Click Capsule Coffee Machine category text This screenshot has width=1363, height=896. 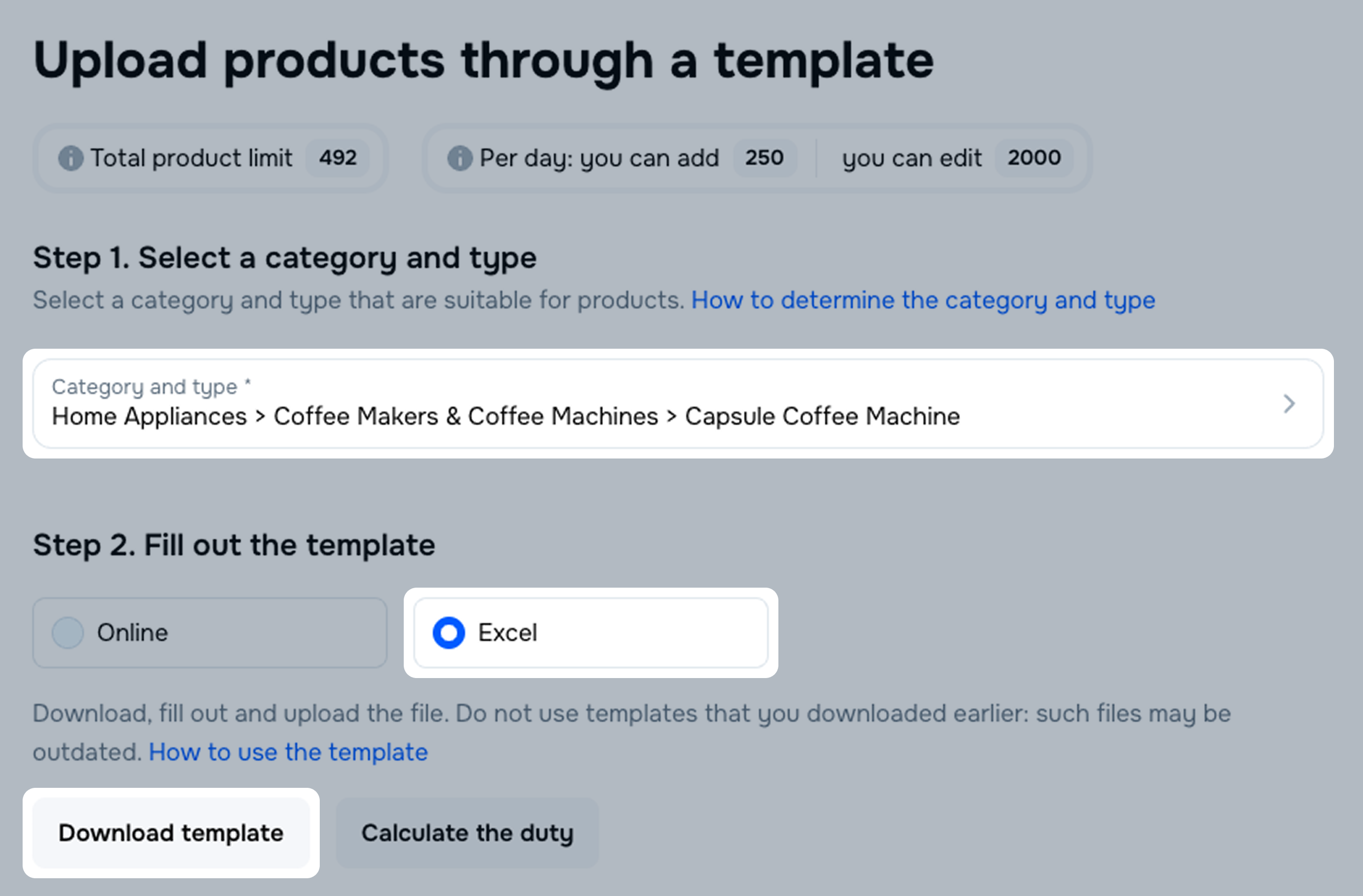pos(822,416)
